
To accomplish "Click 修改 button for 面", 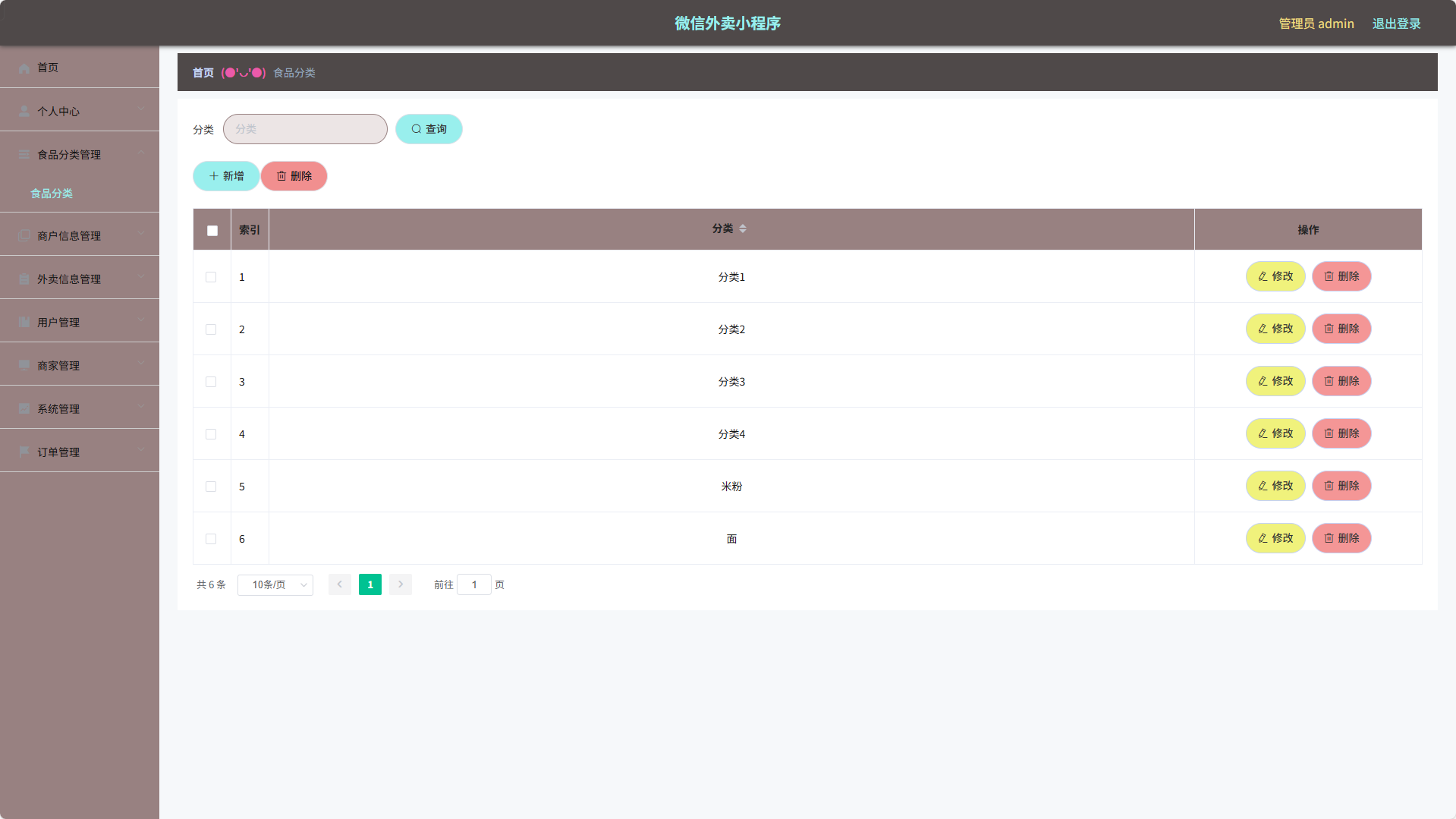I will coord(1275,538).
